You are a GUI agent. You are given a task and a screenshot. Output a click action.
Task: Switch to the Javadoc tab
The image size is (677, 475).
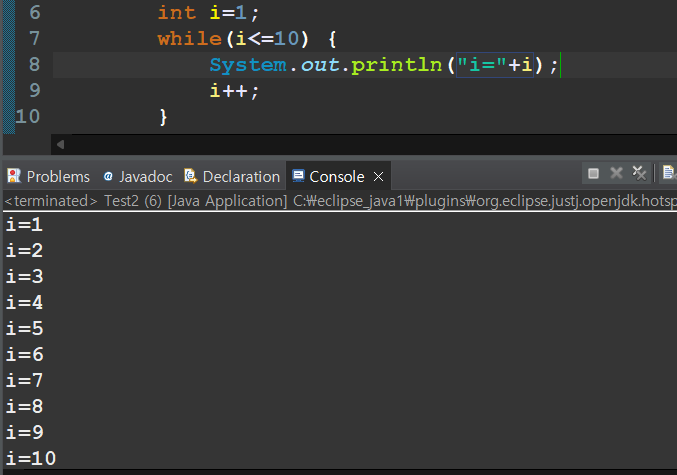point(138,176)
